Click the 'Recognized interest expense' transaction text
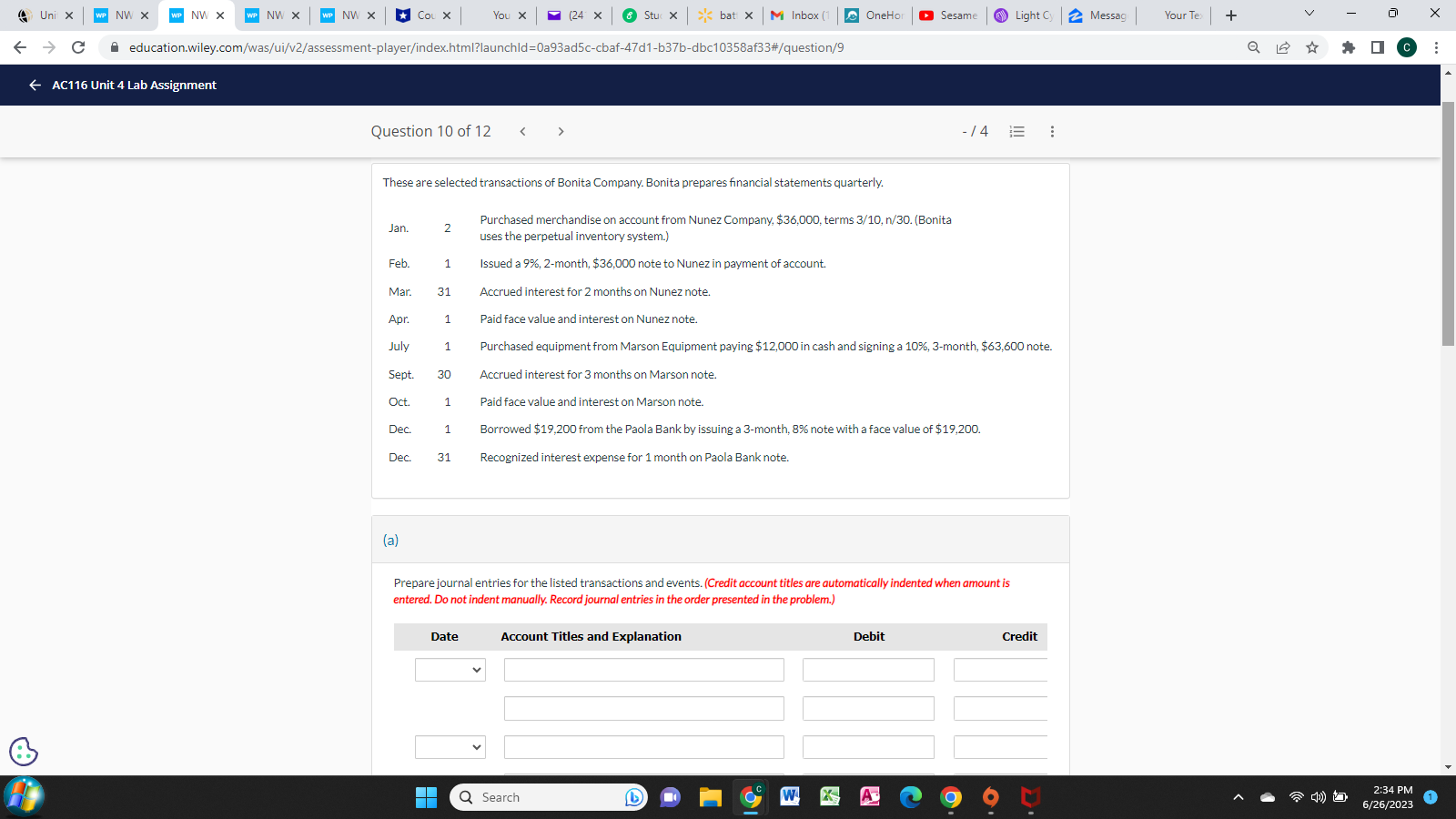 click(634, 458)
